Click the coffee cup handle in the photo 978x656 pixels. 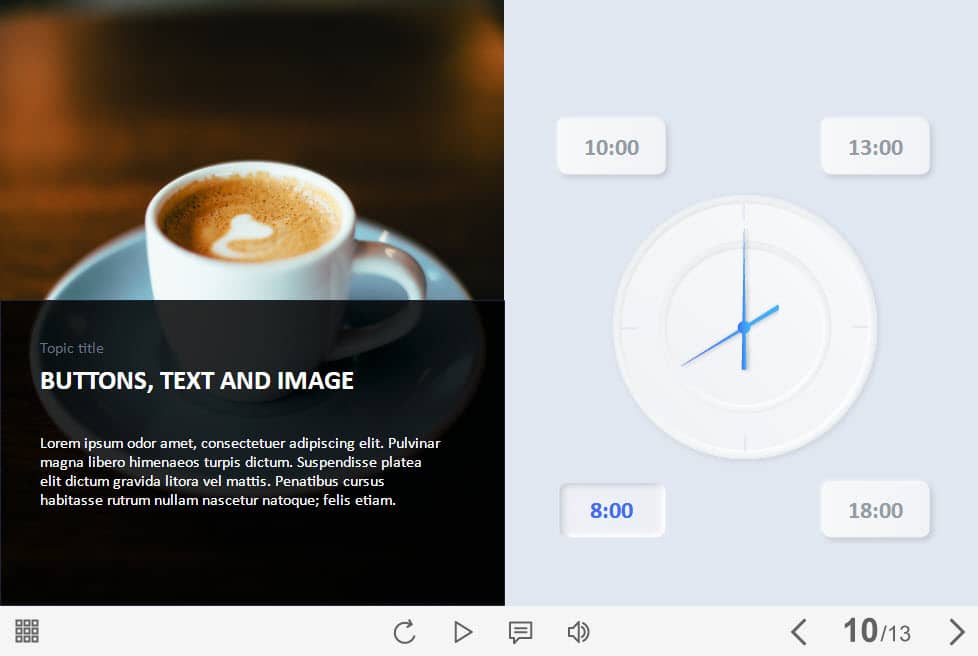(393, 290)
